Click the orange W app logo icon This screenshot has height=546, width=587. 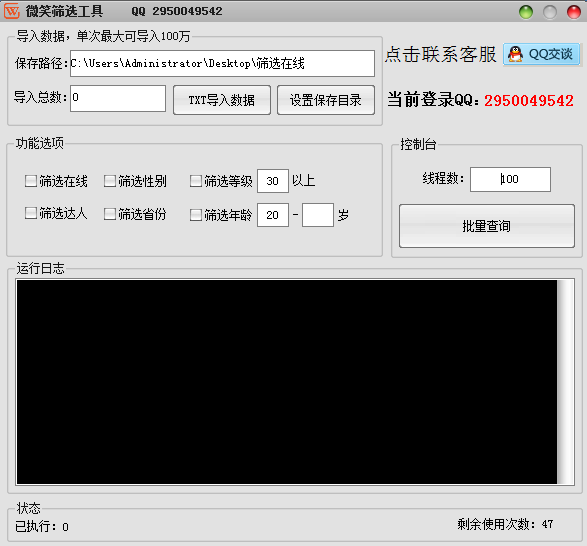12,11
